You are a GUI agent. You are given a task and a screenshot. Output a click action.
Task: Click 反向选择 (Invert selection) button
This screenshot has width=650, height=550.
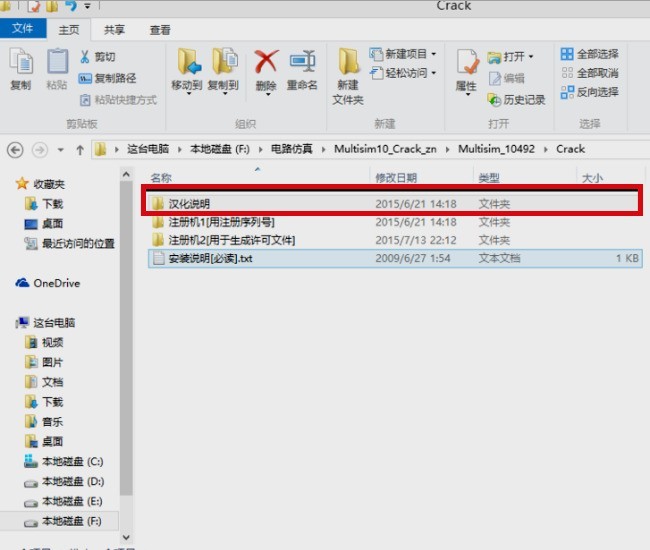pyautogui.click(x=589, y=92)
